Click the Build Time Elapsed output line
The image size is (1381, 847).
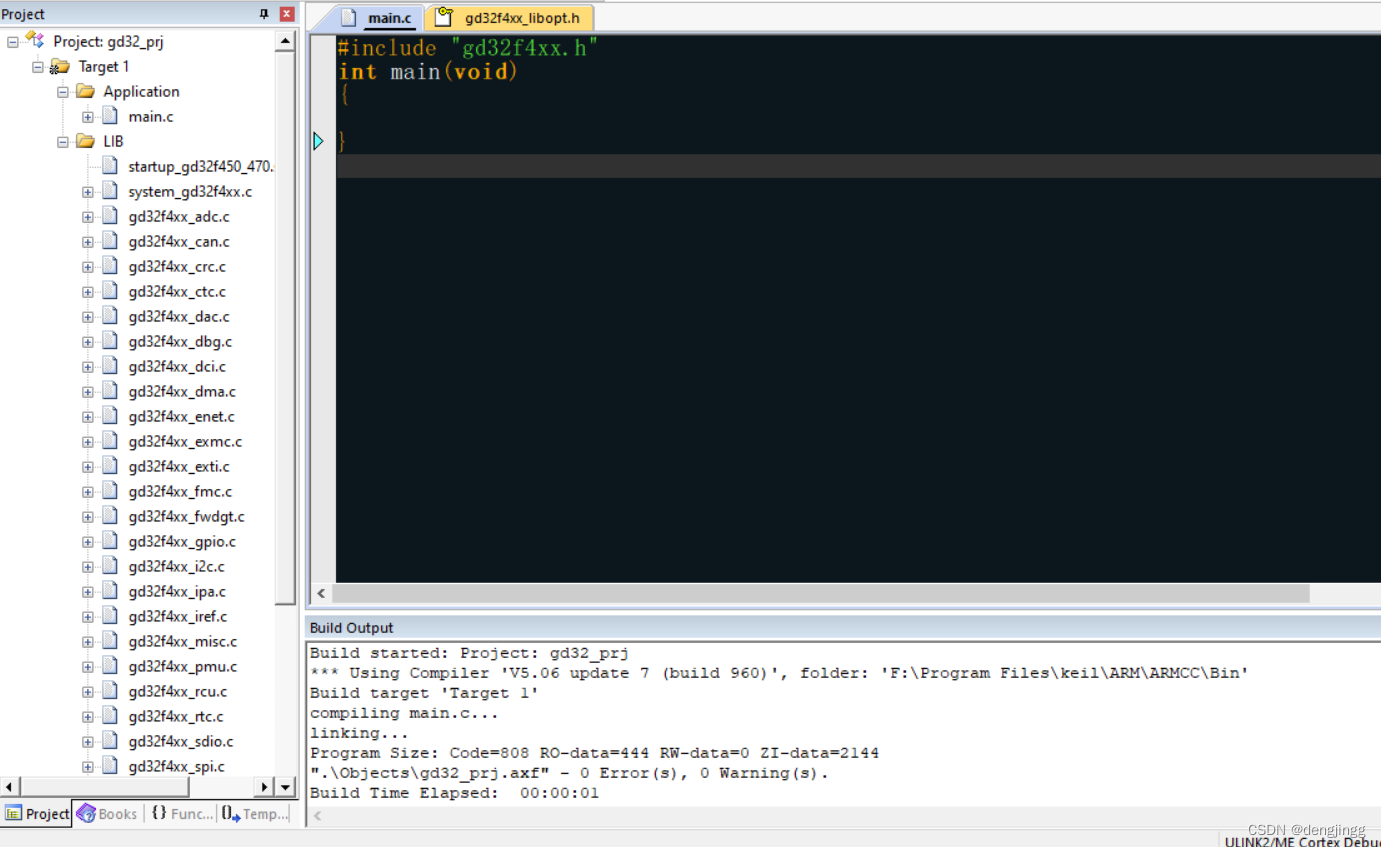click(454, 793)
